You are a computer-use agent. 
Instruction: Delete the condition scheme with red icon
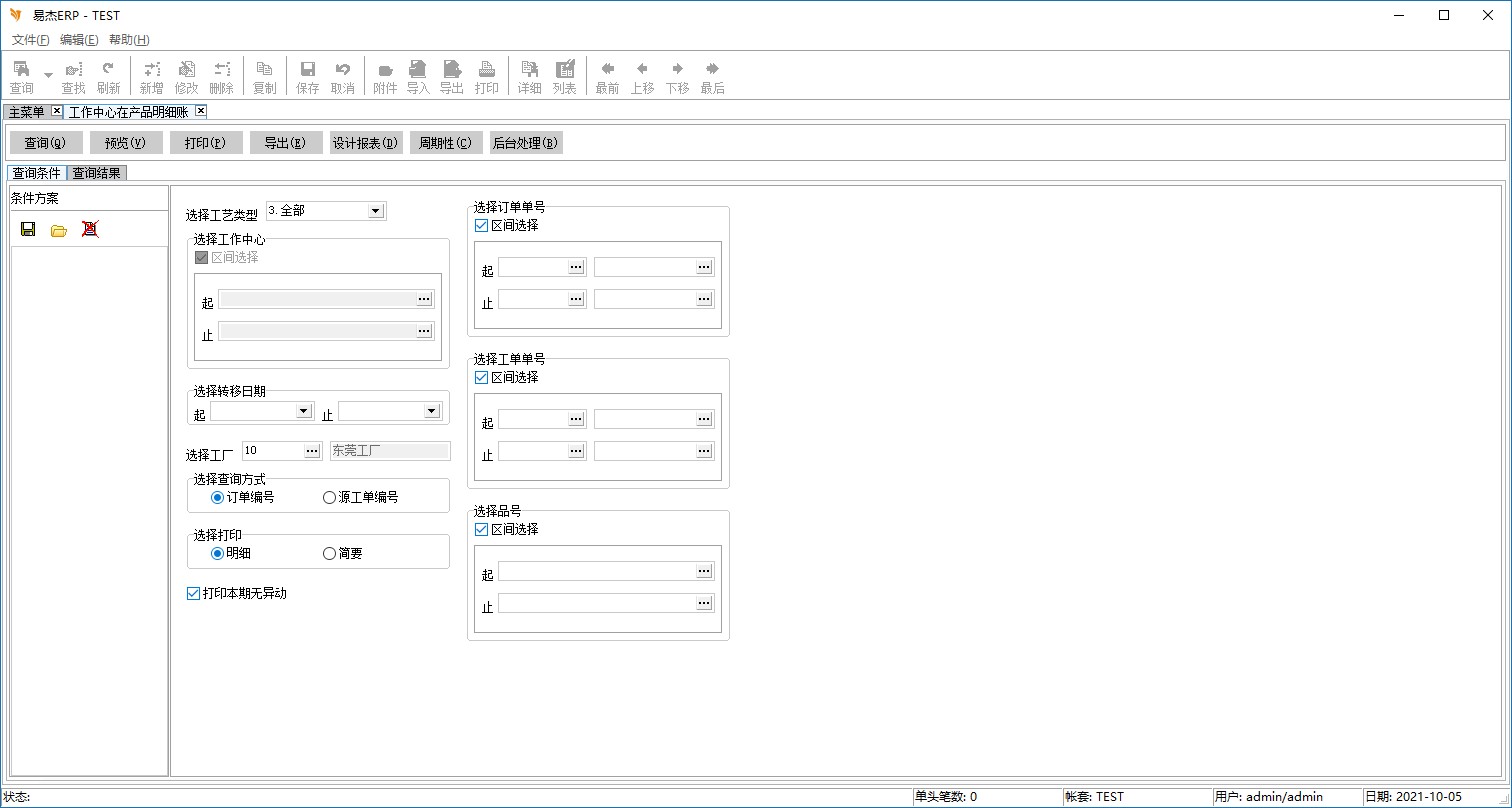click(x=90, y=229)
